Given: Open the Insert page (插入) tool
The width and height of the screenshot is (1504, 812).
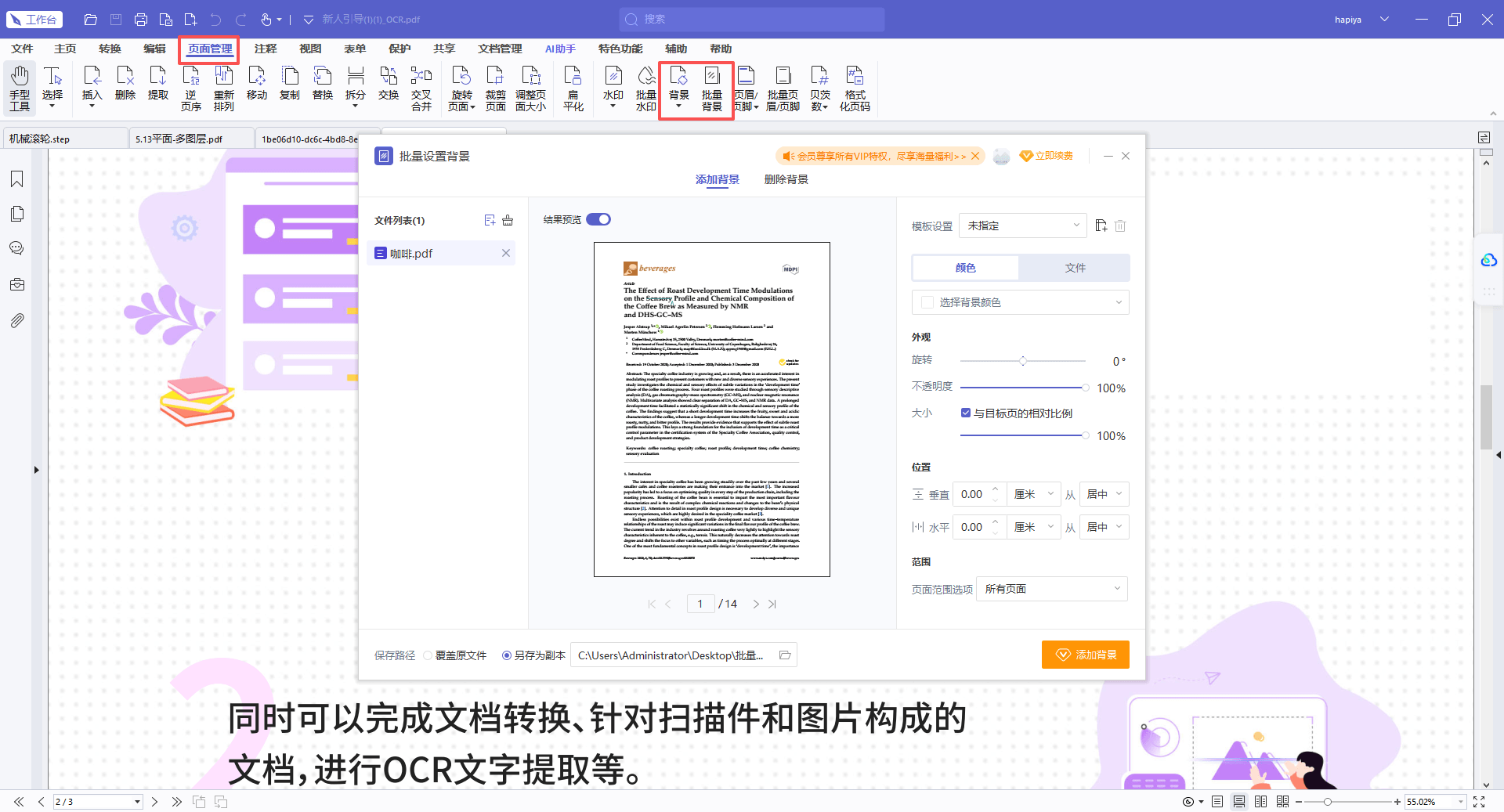Looking at the screenshot, I should pos(92,86).
